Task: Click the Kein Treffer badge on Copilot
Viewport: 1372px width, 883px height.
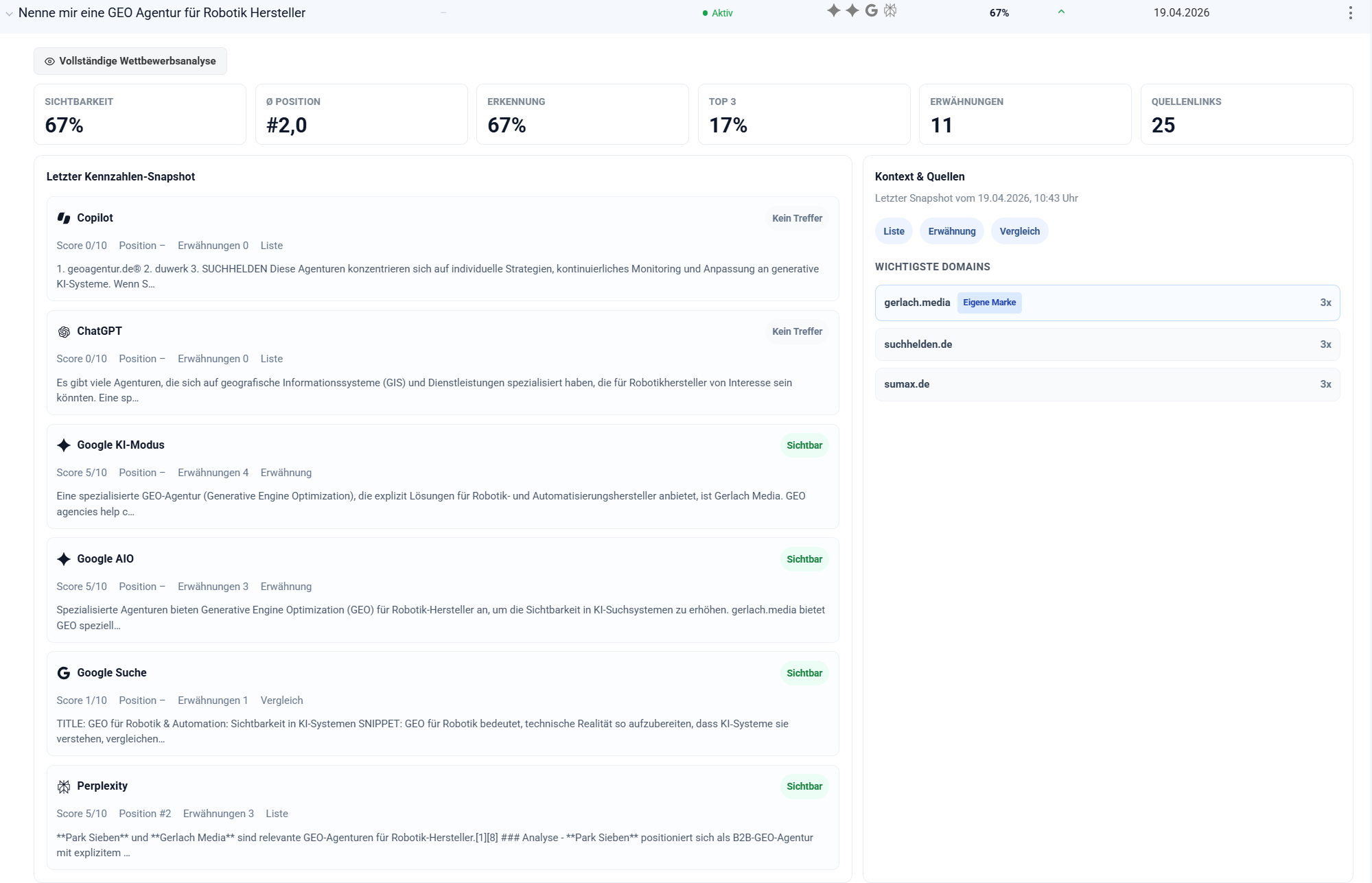Action: click(x=797, y=218)
